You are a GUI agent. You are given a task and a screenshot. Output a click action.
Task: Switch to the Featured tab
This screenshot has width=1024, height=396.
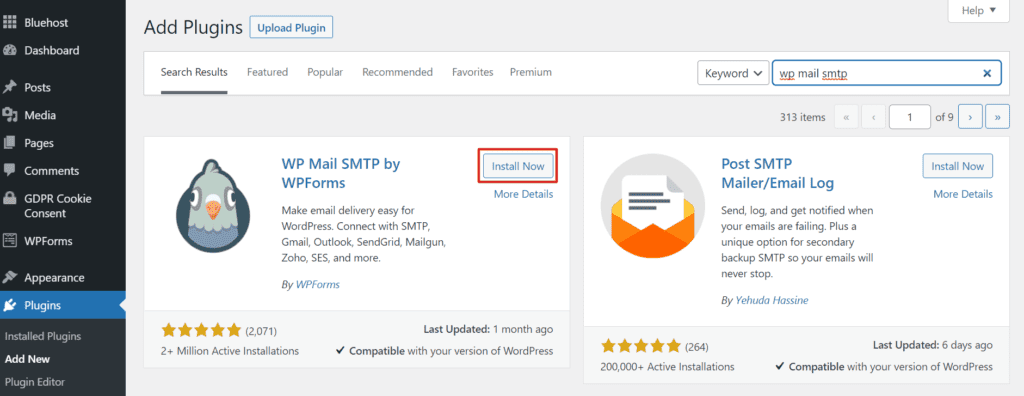tap(267, 72)
